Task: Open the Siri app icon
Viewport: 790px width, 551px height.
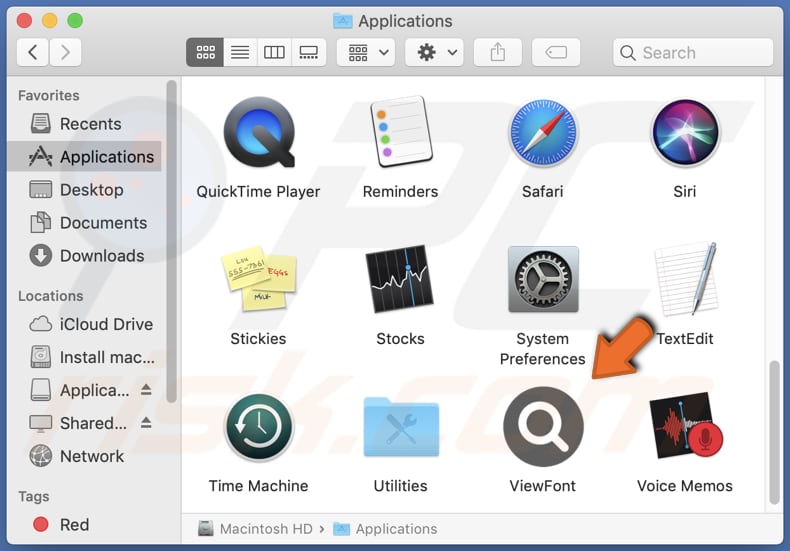Action: click(x=685, y=133)
